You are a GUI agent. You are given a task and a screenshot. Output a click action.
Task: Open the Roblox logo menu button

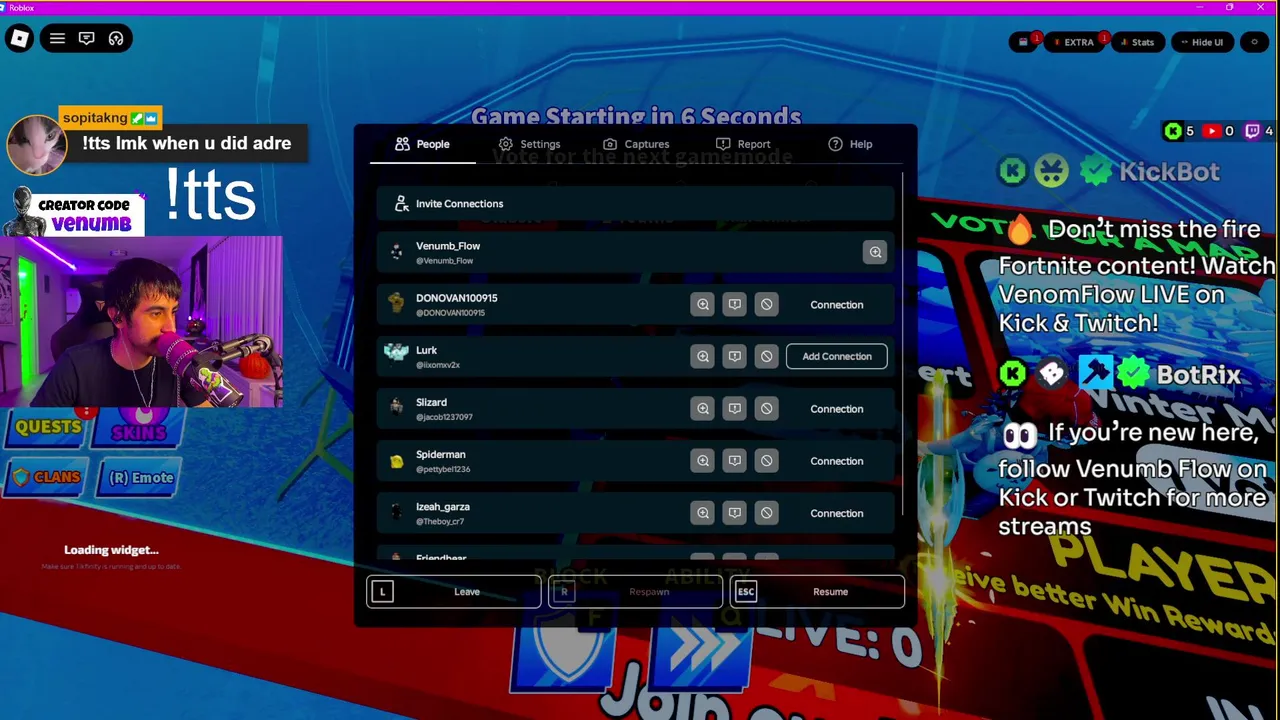pos(19,38)
